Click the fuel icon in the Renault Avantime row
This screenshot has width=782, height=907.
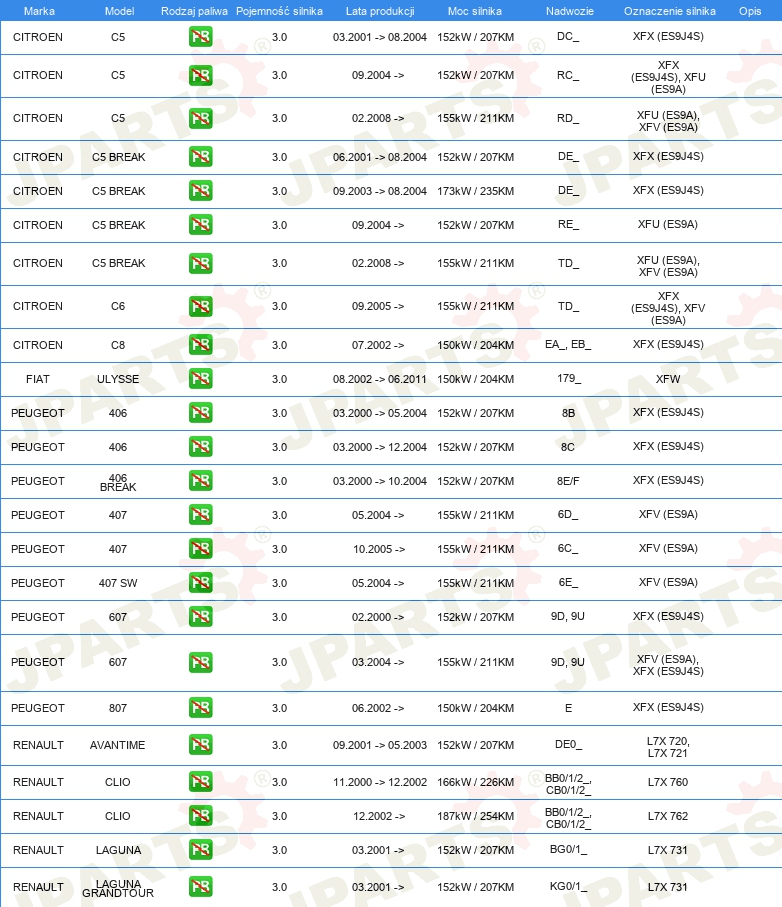(x=201, y=744)
